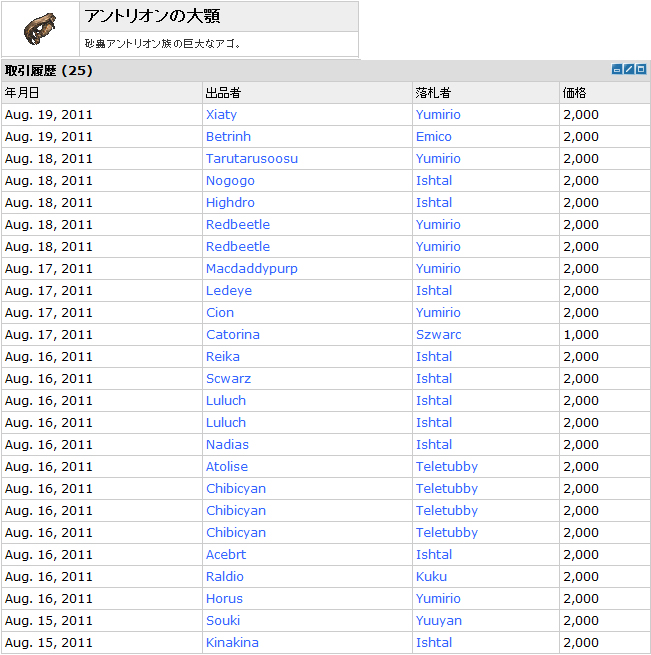Image resolution: width=651 pixels, height=655 pixels.
Task: Select seller Tarutarusoosu link
Action: tap(251, 158)
